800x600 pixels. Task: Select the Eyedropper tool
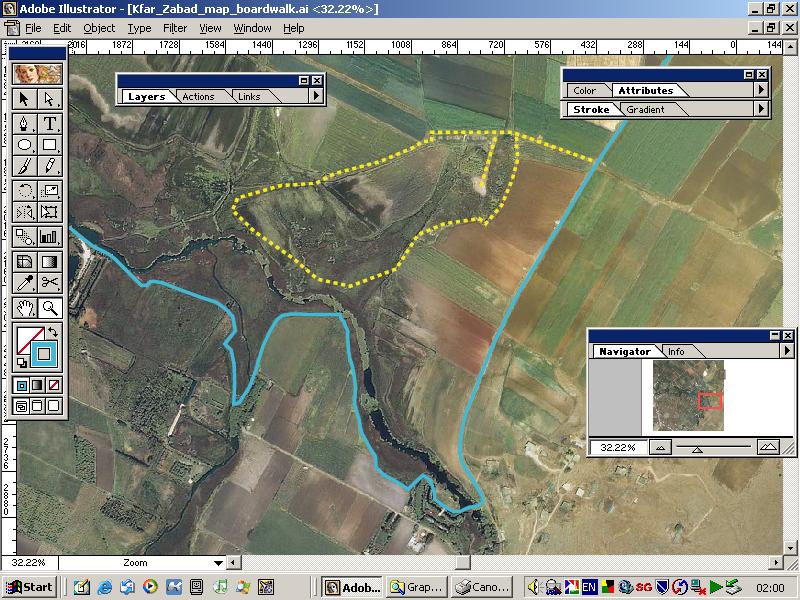coord(25,284)
